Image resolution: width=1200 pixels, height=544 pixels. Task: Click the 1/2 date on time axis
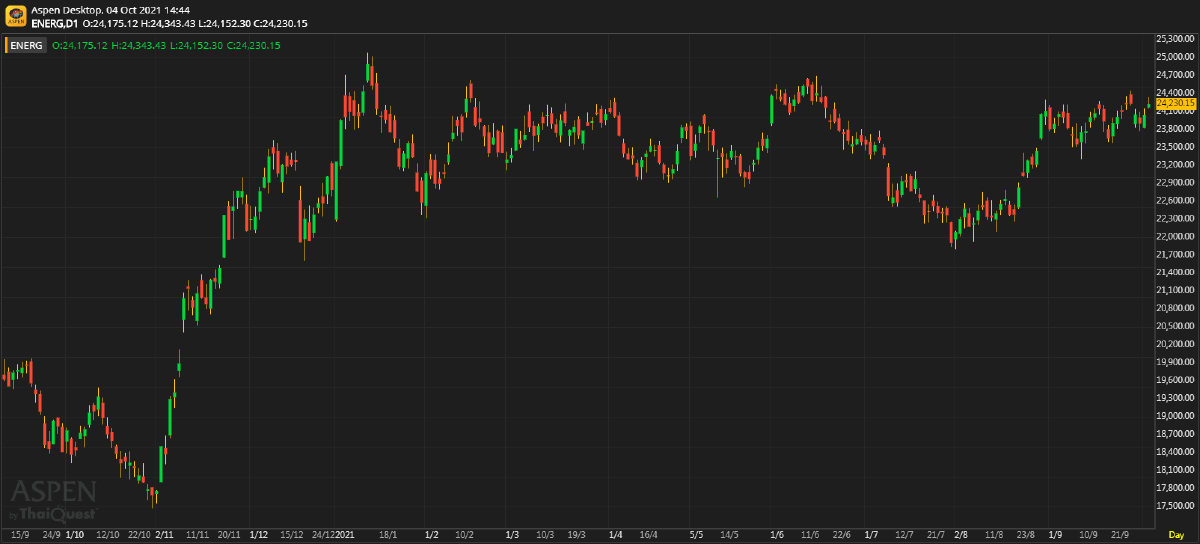(x=432, y=535)
